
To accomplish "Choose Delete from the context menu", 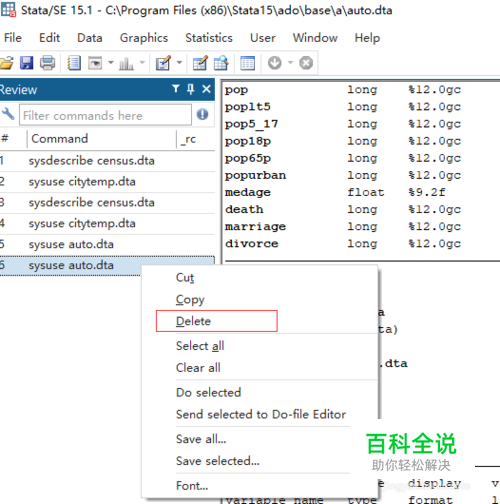I will pyautogui.click(x=260, y=321).
